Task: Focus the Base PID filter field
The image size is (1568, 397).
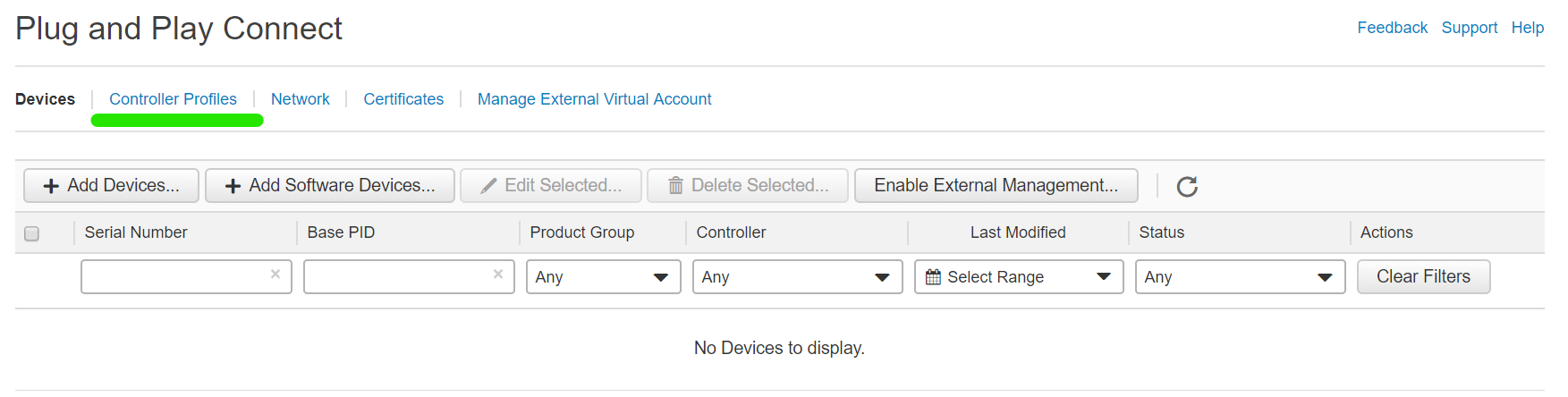Action: (409, 277)
